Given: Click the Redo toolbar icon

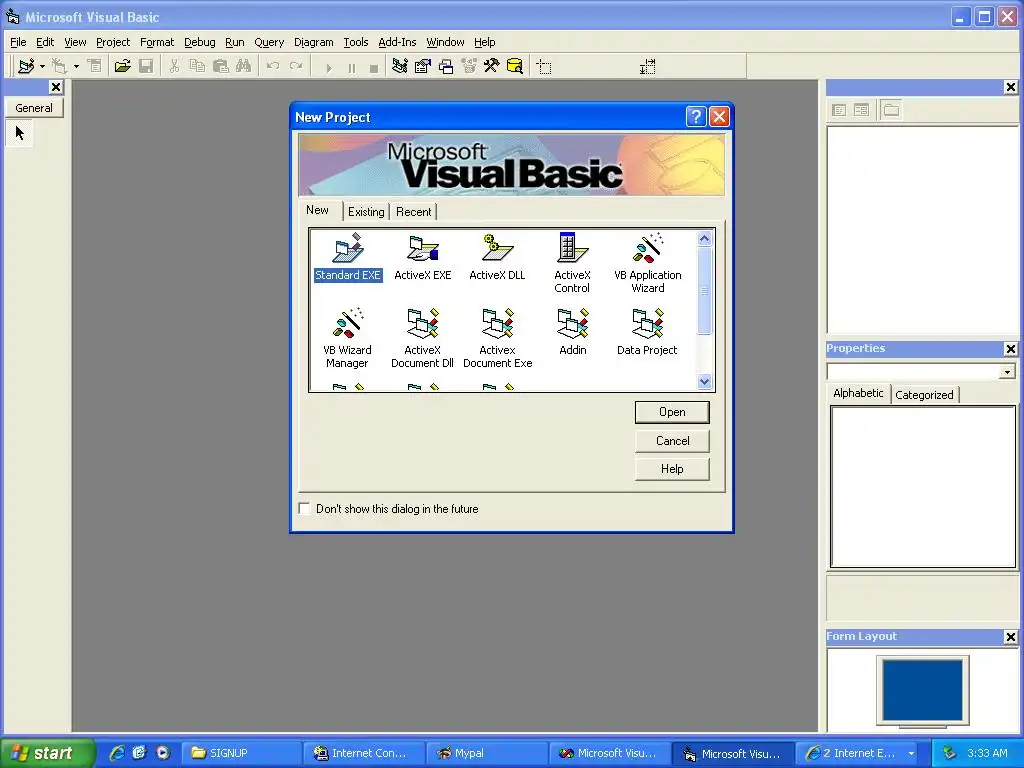Looking at the screenshot, I should point(296,66).
